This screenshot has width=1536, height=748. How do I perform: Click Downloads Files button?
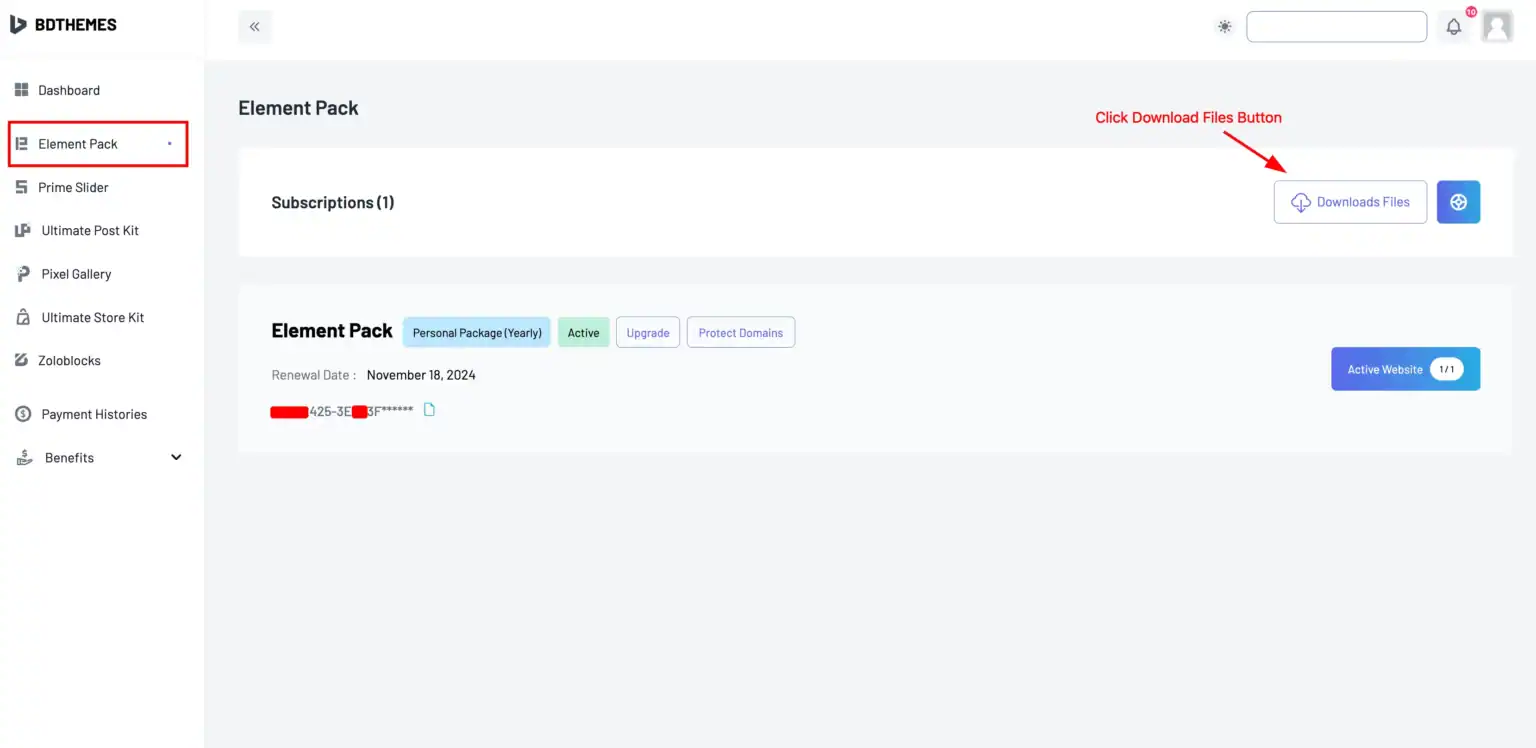1350,202
